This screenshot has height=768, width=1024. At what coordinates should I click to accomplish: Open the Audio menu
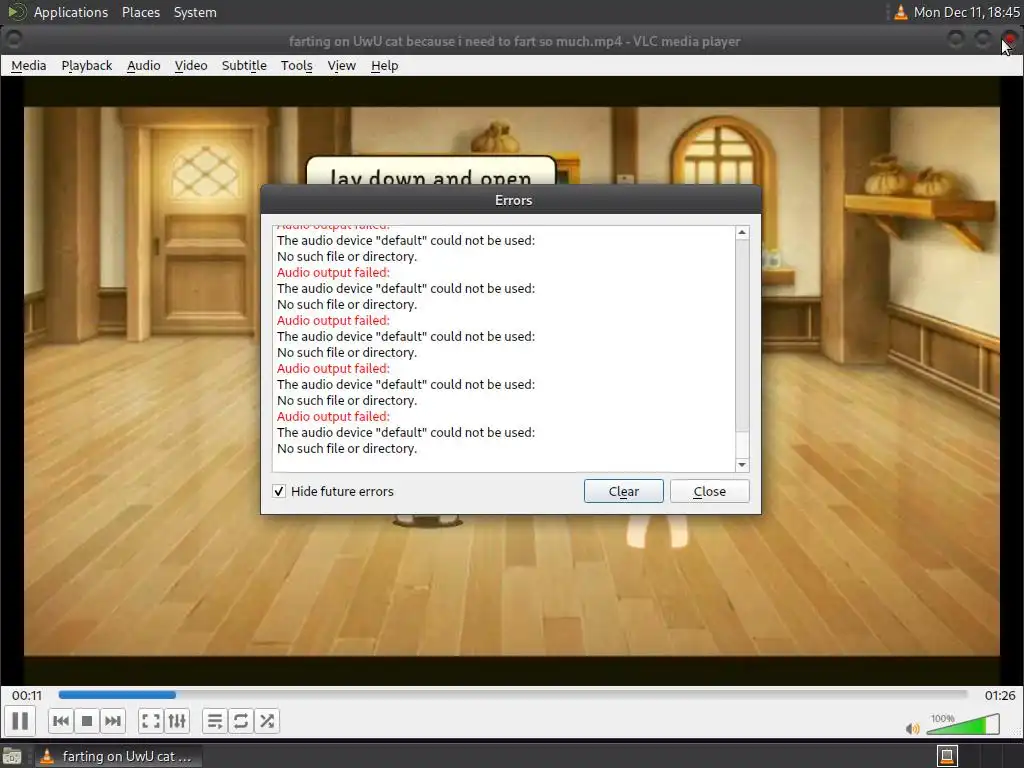click(144, 65)
